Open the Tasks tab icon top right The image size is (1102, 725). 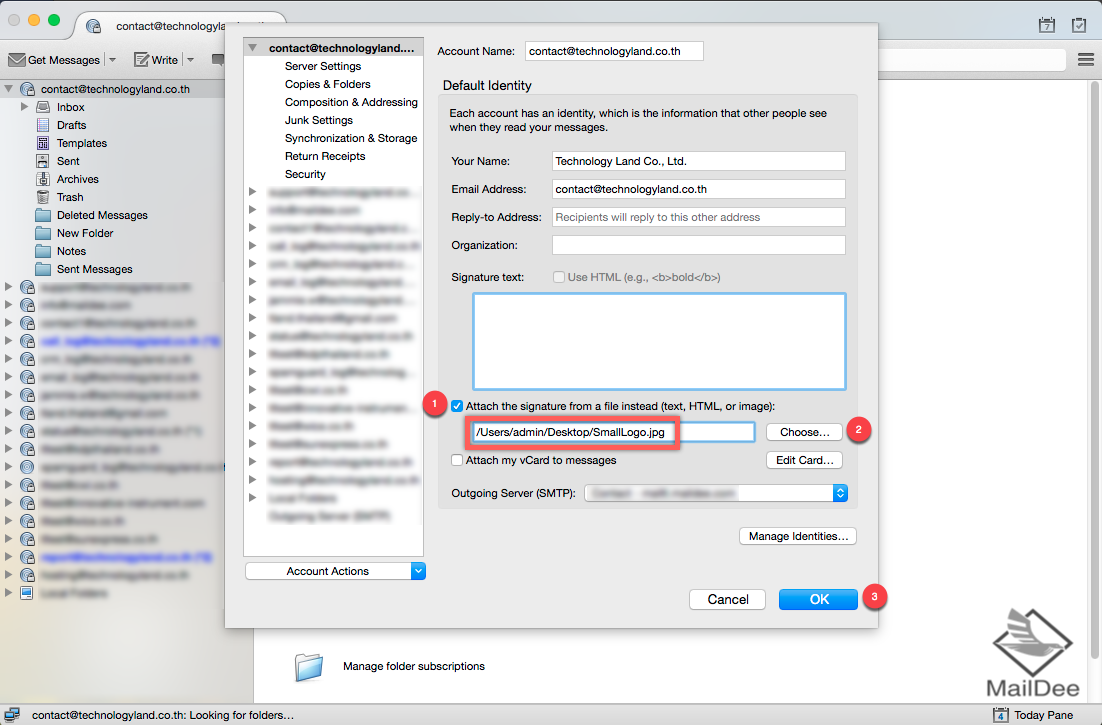[x=1079, y=25]
